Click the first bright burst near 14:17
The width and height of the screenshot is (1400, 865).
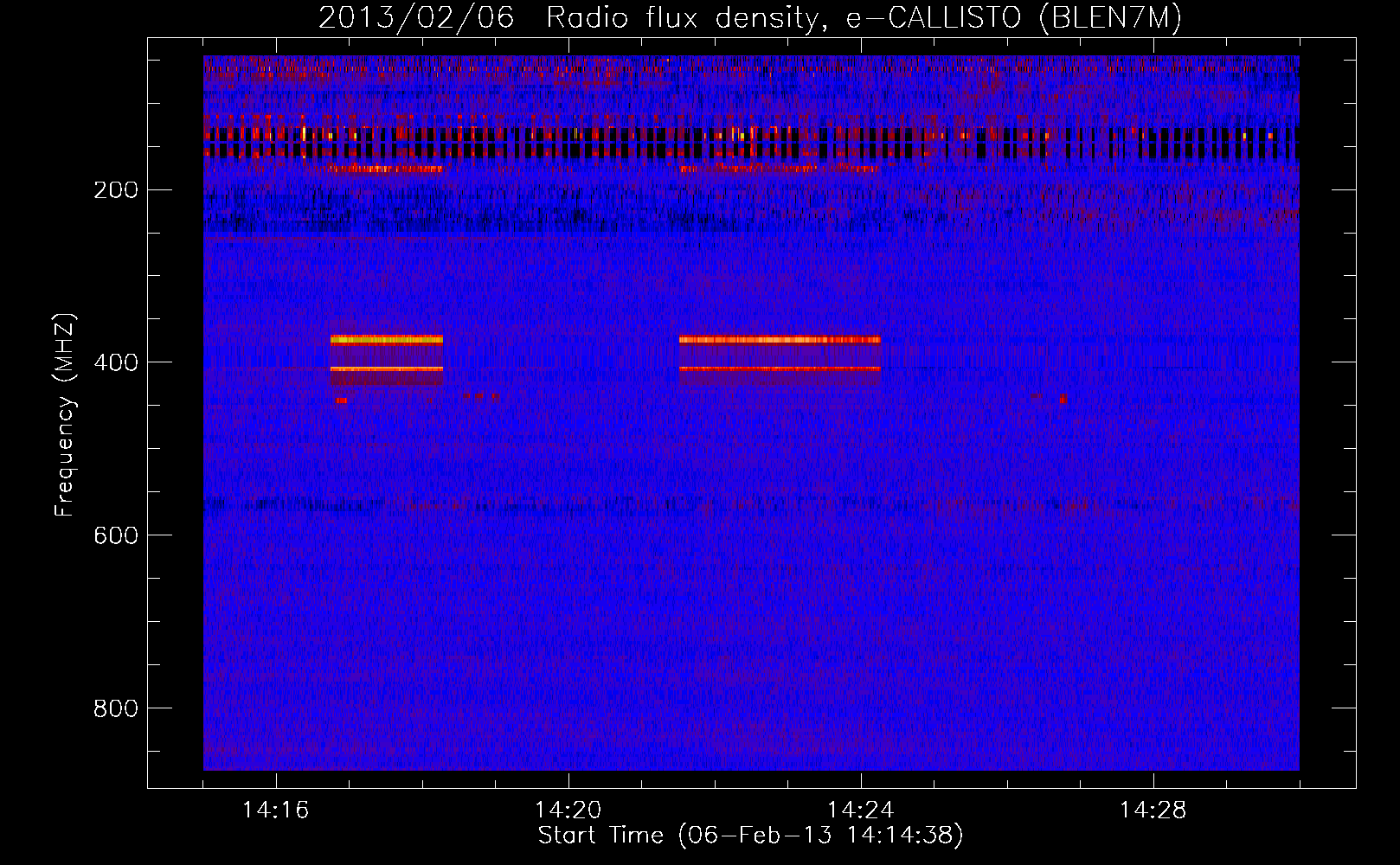[x=386, y=355]
